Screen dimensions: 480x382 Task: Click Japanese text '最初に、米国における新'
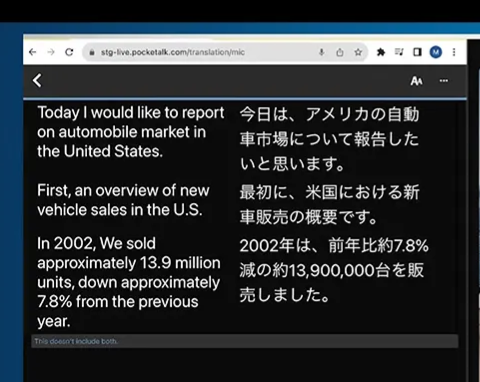(x=329, y=192)
